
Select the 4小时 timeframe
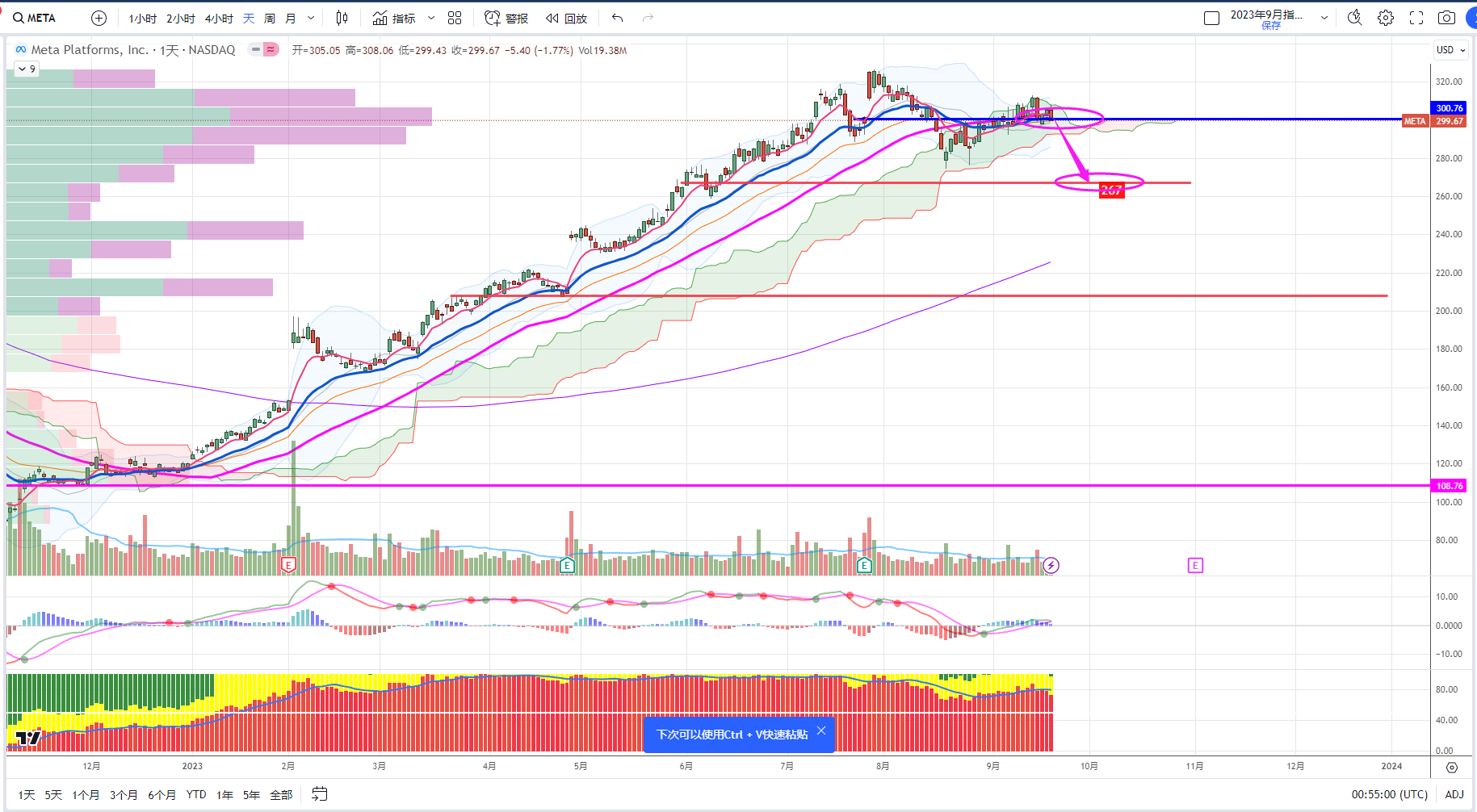click(x=219, y=18)
